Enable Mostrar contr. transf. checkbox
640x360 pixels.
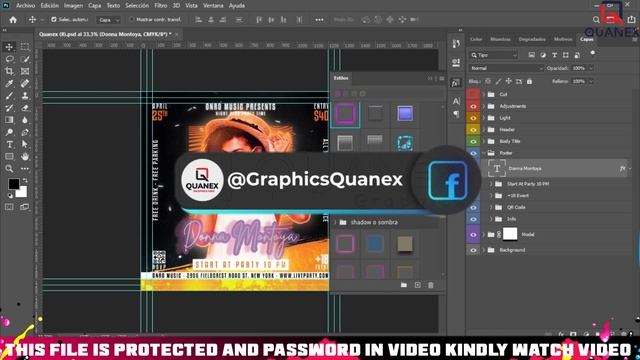coord(131,19)
